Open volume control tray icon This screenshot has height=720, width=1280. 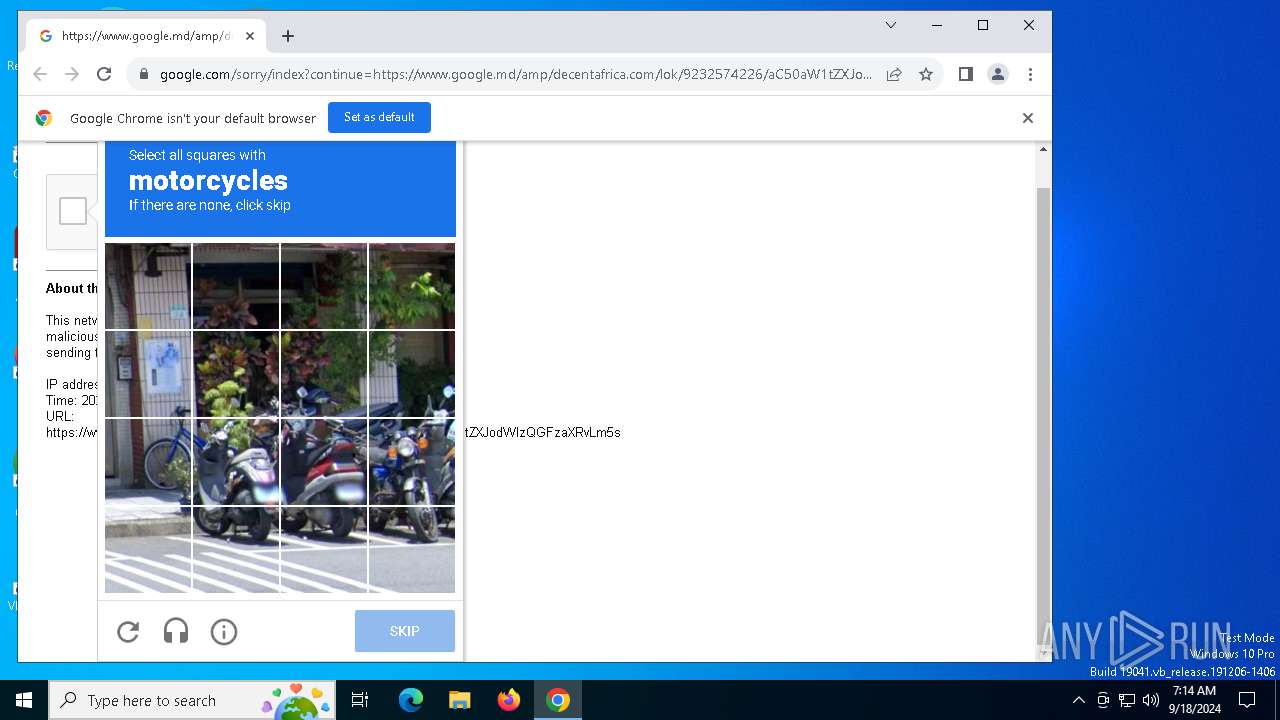click(x=1151, y=700)
